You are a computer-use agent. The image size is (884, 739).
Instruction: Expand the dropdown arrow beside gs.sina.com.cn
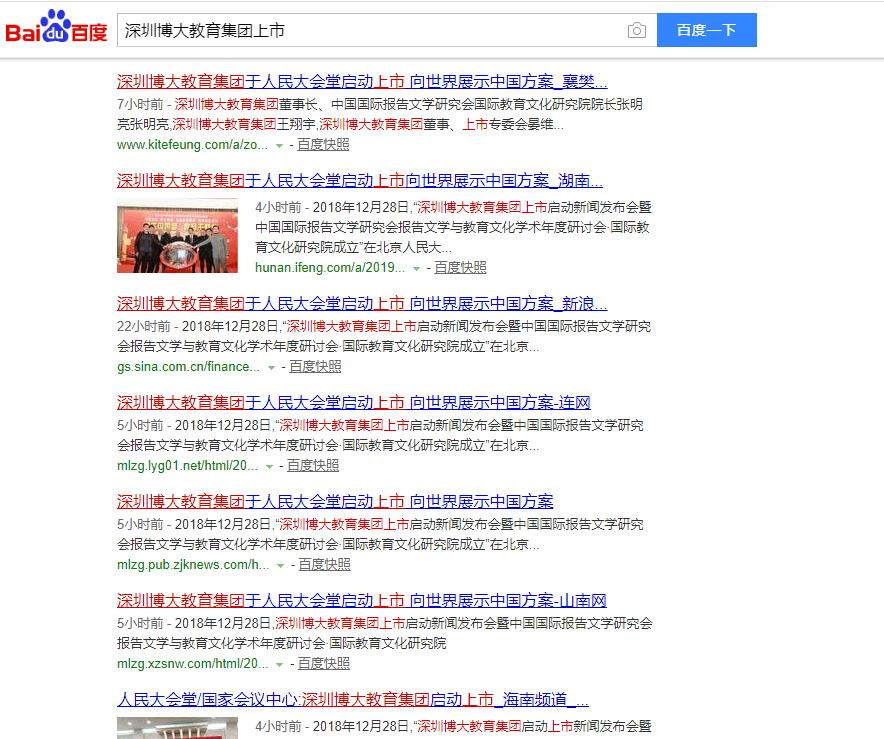tap(271, 368)
